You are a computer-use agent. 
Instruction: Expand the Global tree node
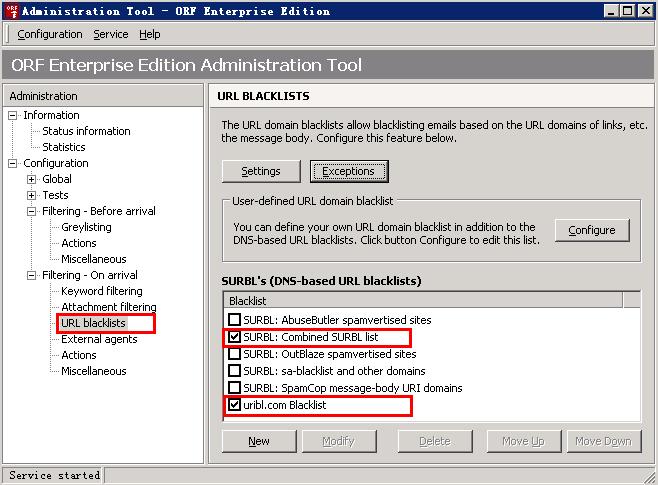(x=32, y=179)
